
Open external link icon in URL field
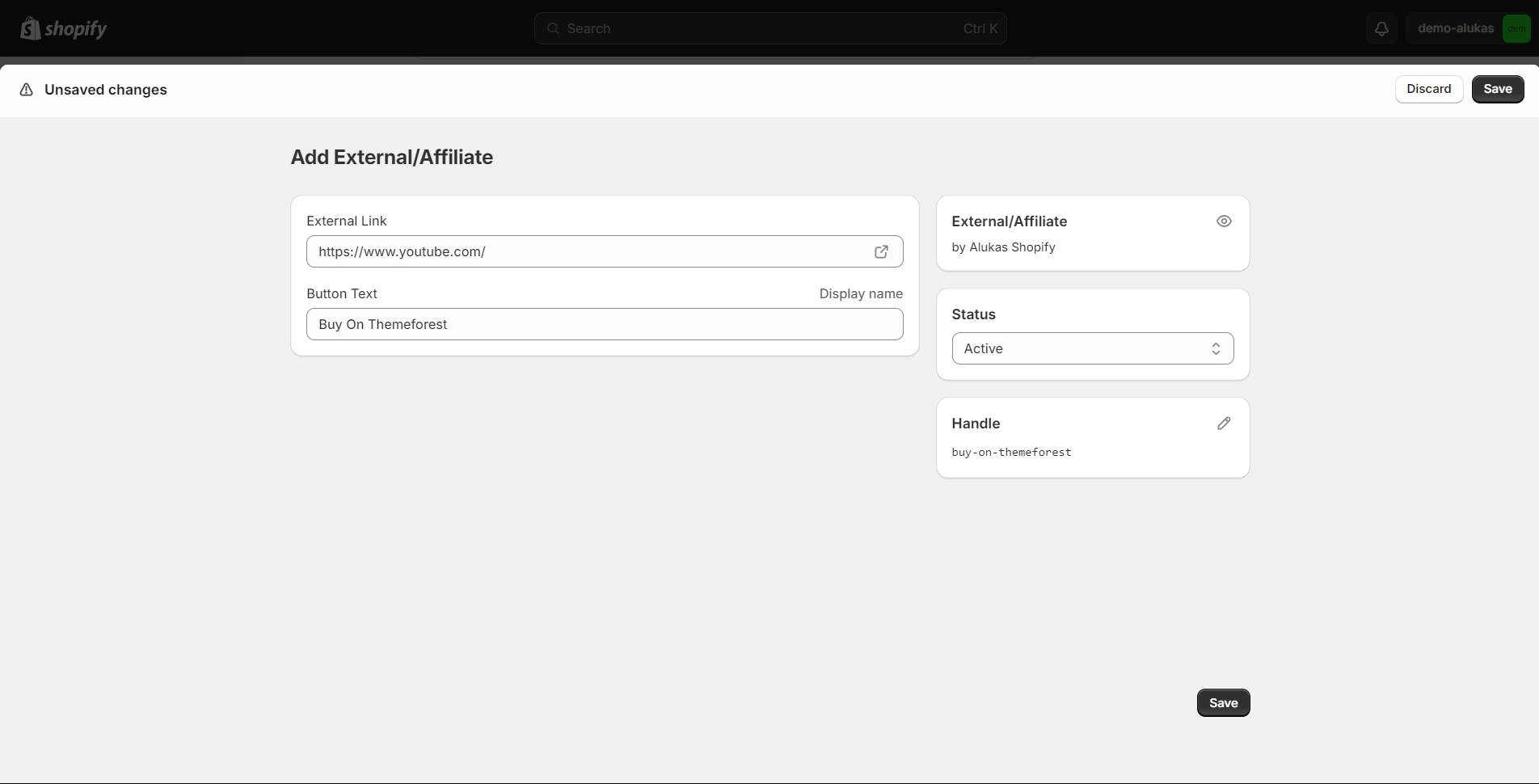click(x=881, y=251)
